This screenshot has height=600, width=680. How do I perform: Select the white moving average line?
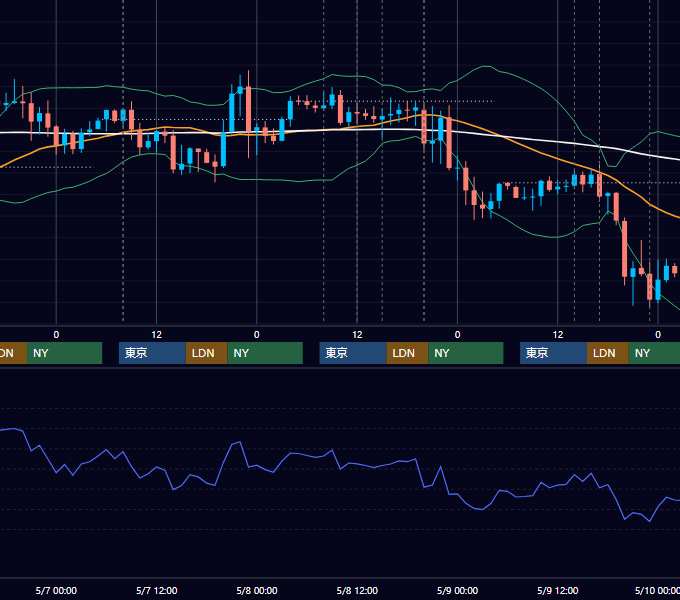[x=542, y=139]
